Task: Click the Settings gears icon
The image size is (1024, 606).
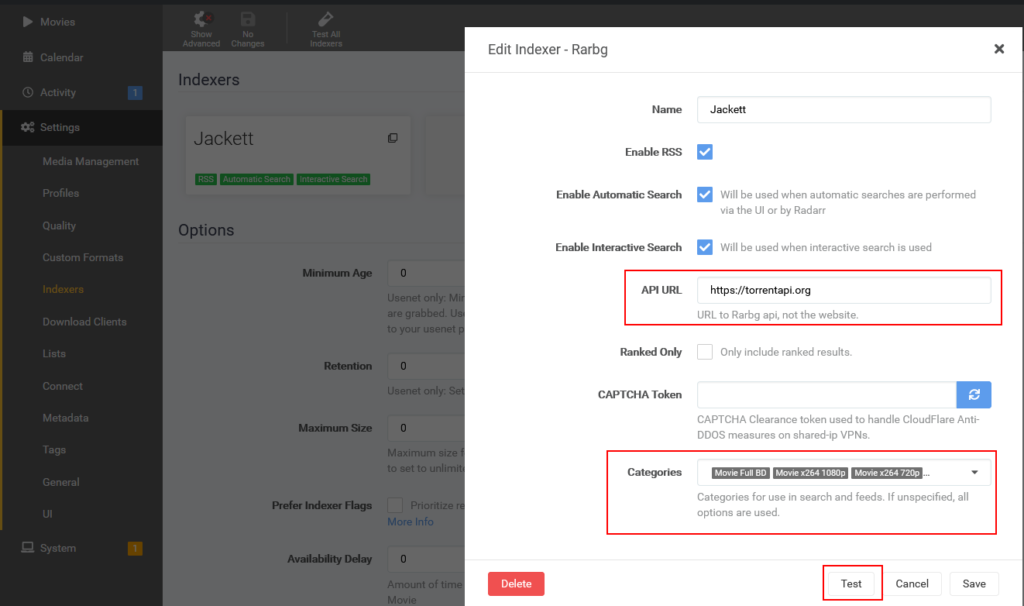Action: pos(27,127)
